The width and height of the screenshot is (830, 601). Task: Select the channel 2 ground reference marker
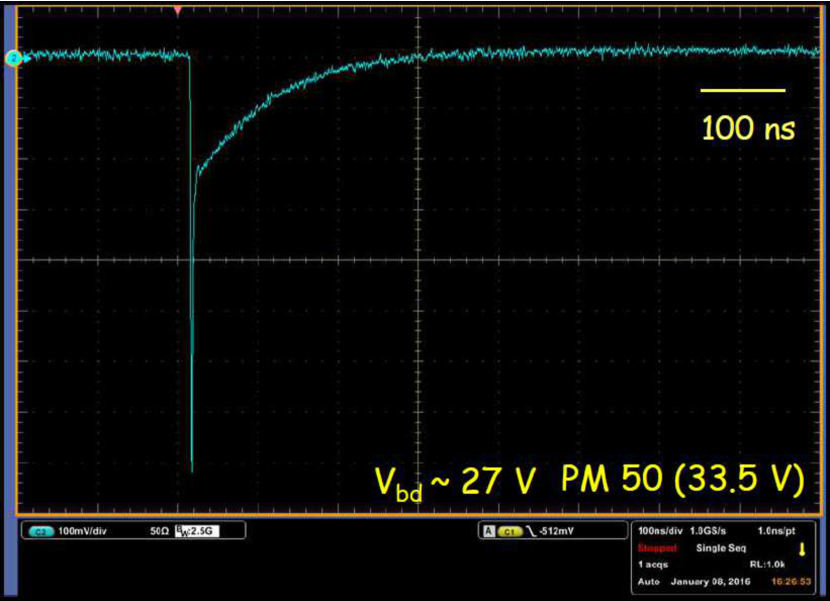(14, 58)
